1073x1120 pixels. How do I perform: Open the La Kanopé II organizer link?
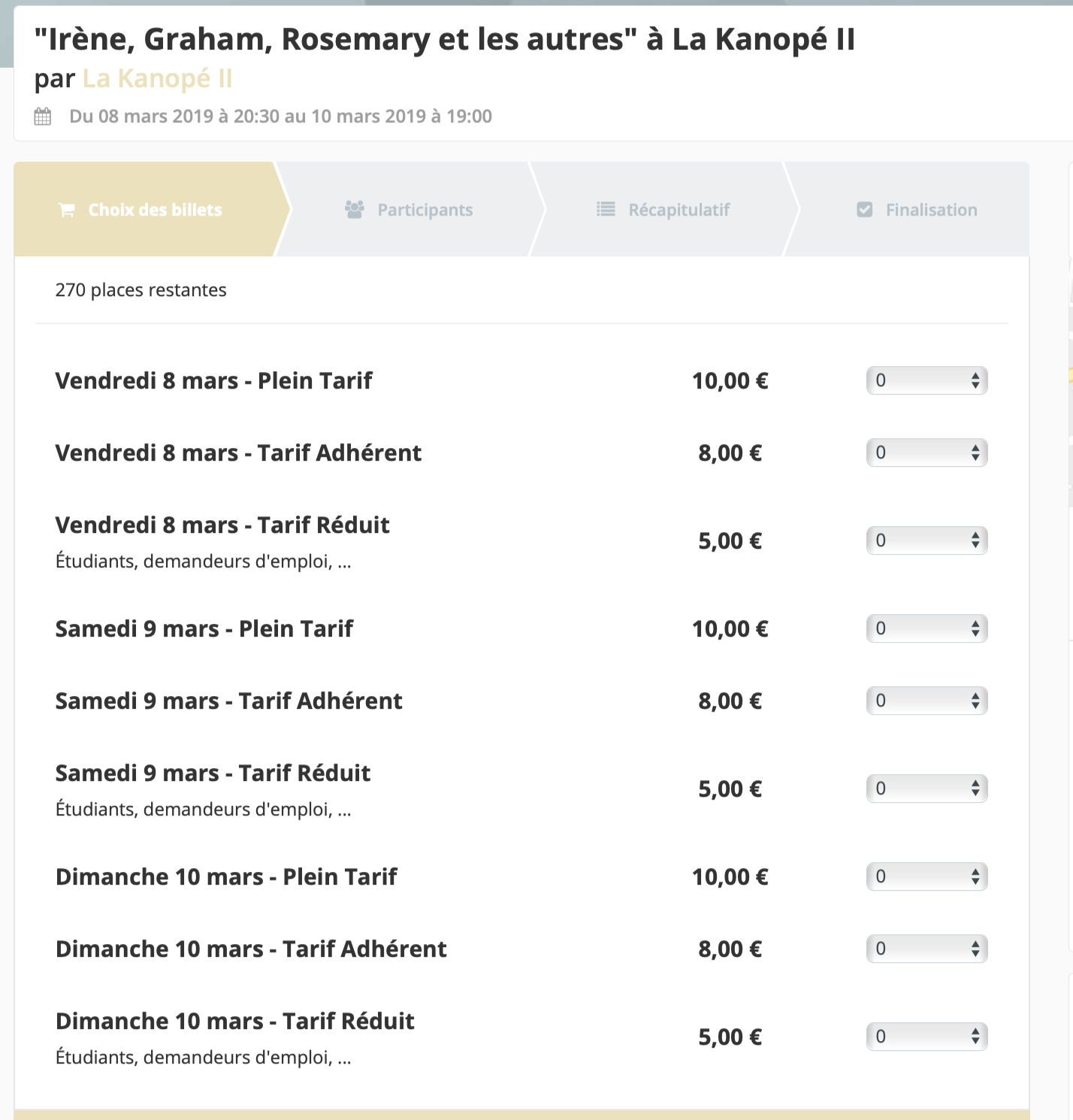click(157, 79)
